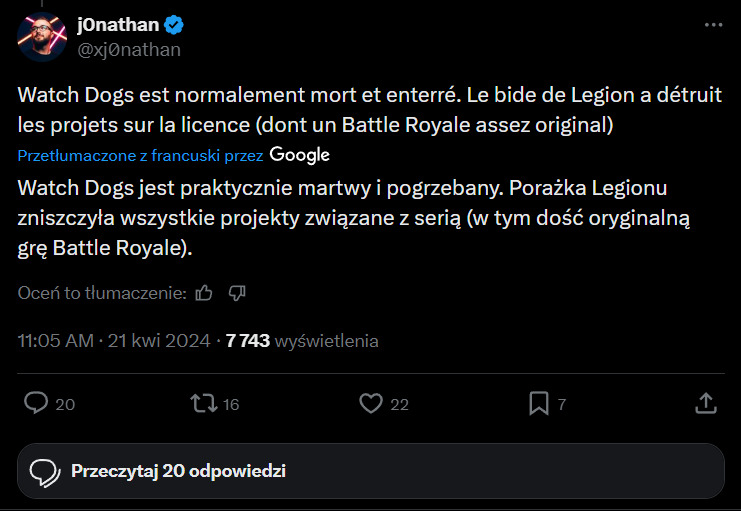The image size is (741, 511).
Task: Click the Oceń to tłumaczenie label
Action: click(x=102, y=293)
